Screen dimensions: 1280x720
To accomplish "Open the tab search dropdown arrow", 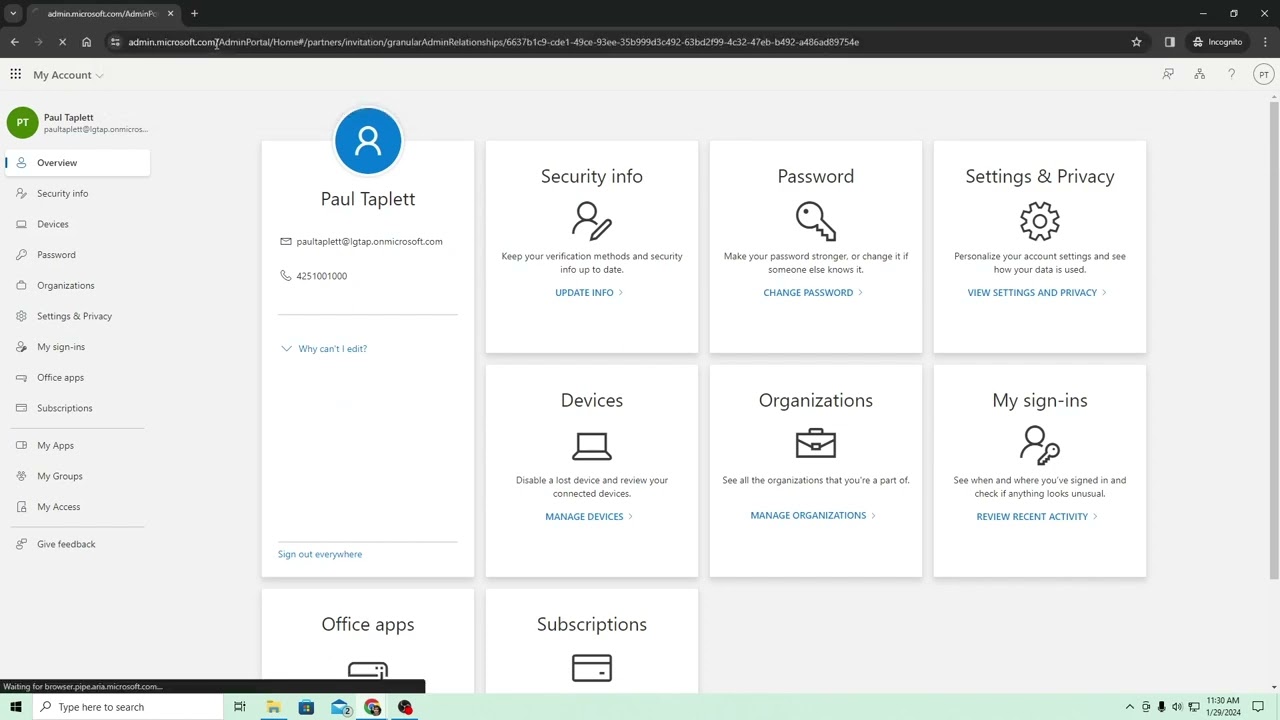I will (x=13, y=14).
